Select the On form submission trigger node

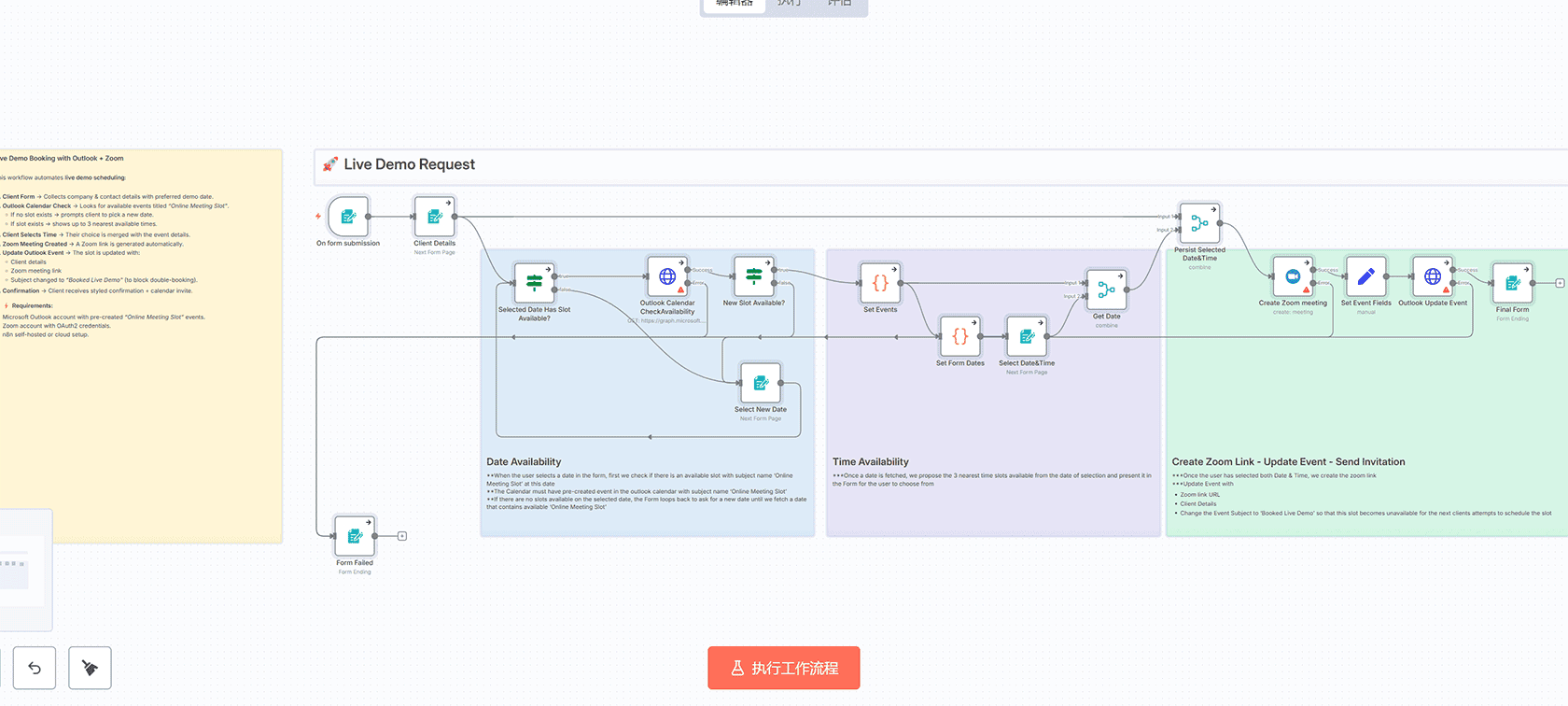(x=348, y=217)
